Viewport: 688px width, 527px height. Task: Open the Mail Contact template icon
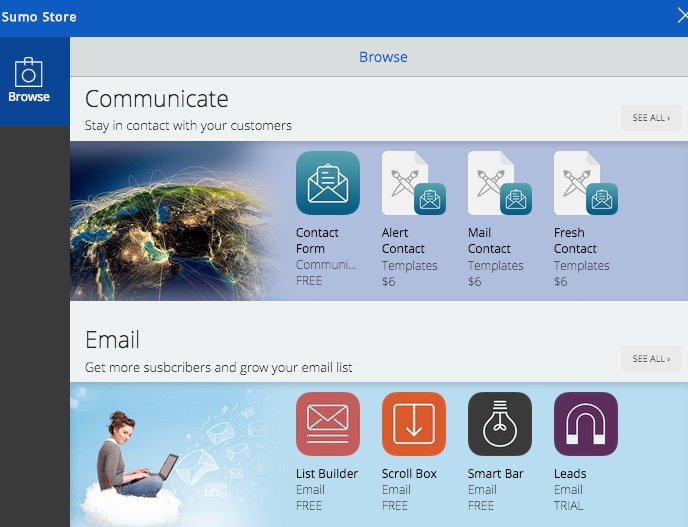500,183
